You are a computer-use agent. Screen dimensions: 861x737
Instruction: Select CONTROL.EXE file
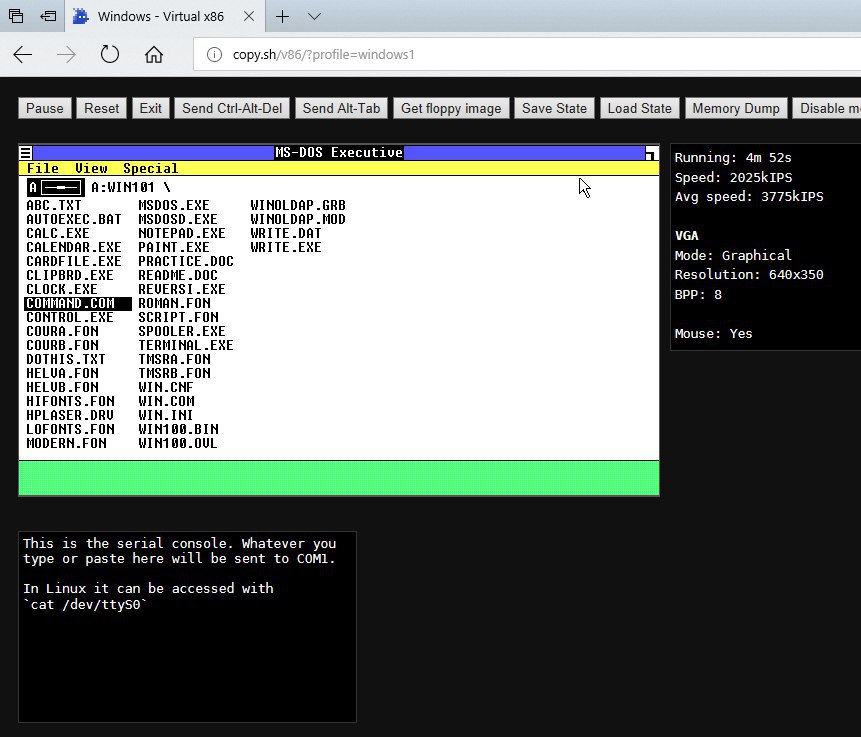[x=70, y=317]
